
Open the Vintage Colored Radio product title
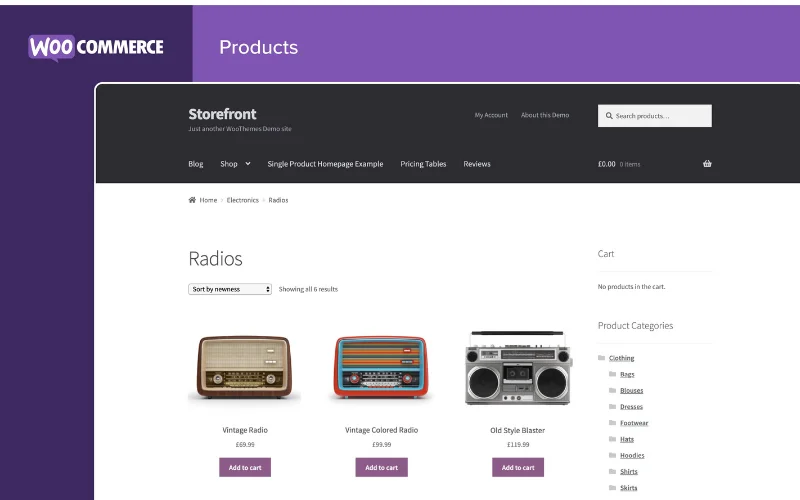(382, 430)
